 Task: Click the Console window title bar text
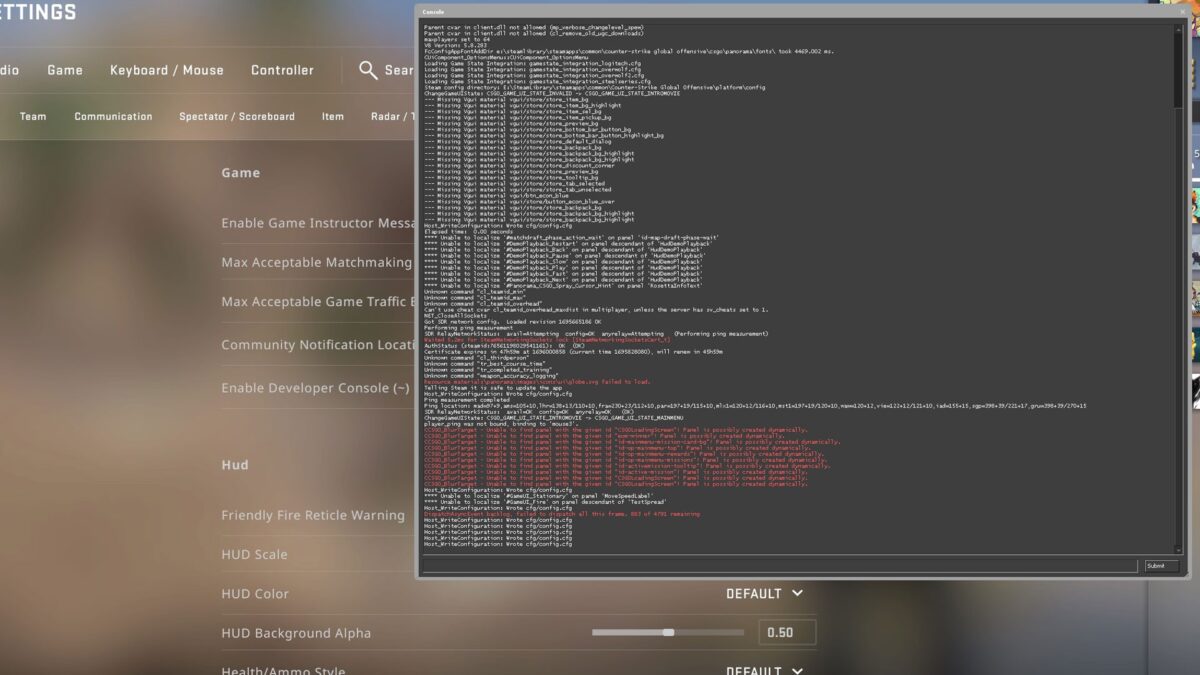tap(434, 11)
